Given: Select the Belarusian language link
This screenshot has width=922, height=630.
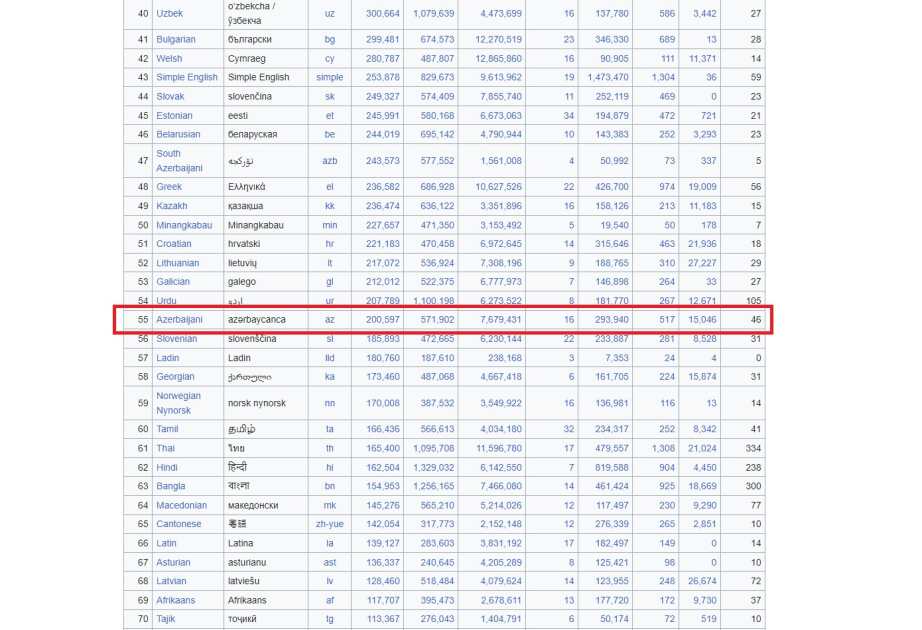Looking at the screenshot, I should click(x=178, y=134).
